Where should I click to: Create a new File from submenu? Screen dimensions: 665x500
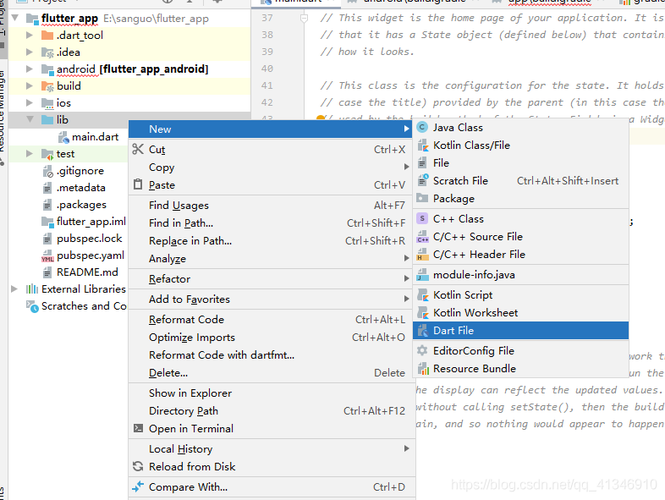(x=520, y=163)
